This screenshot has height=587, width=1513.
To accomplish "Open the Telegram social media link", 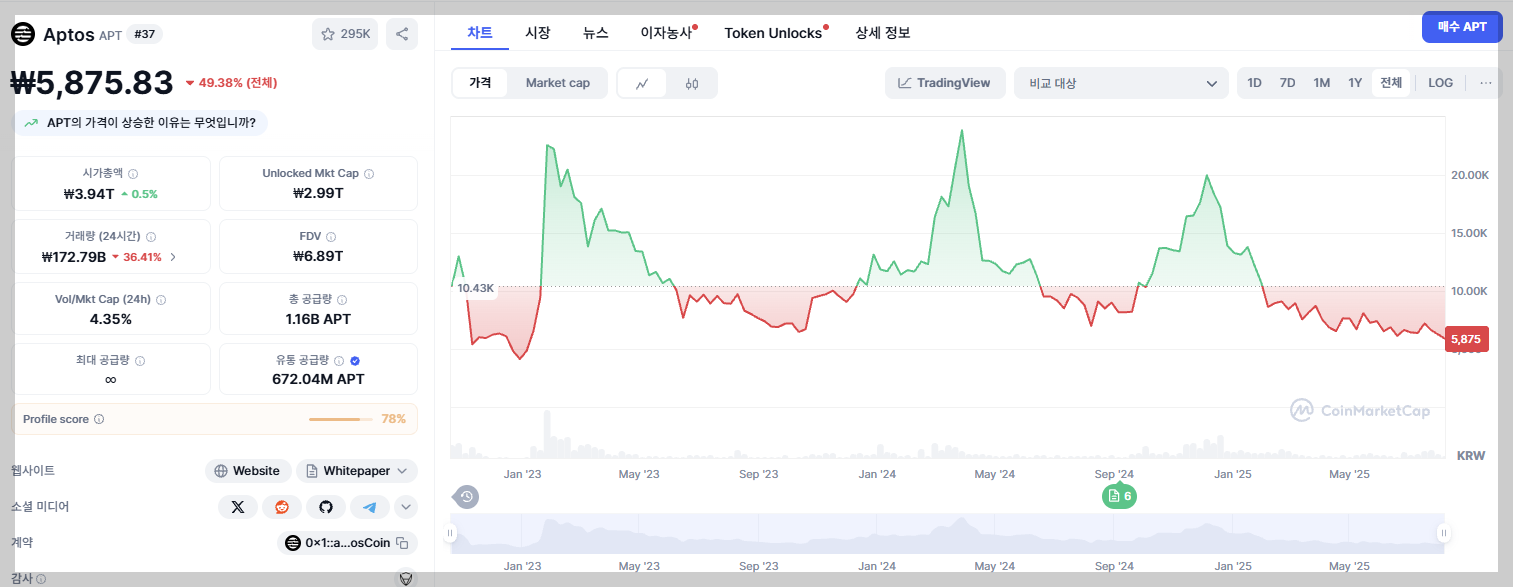I will (370, 507).
